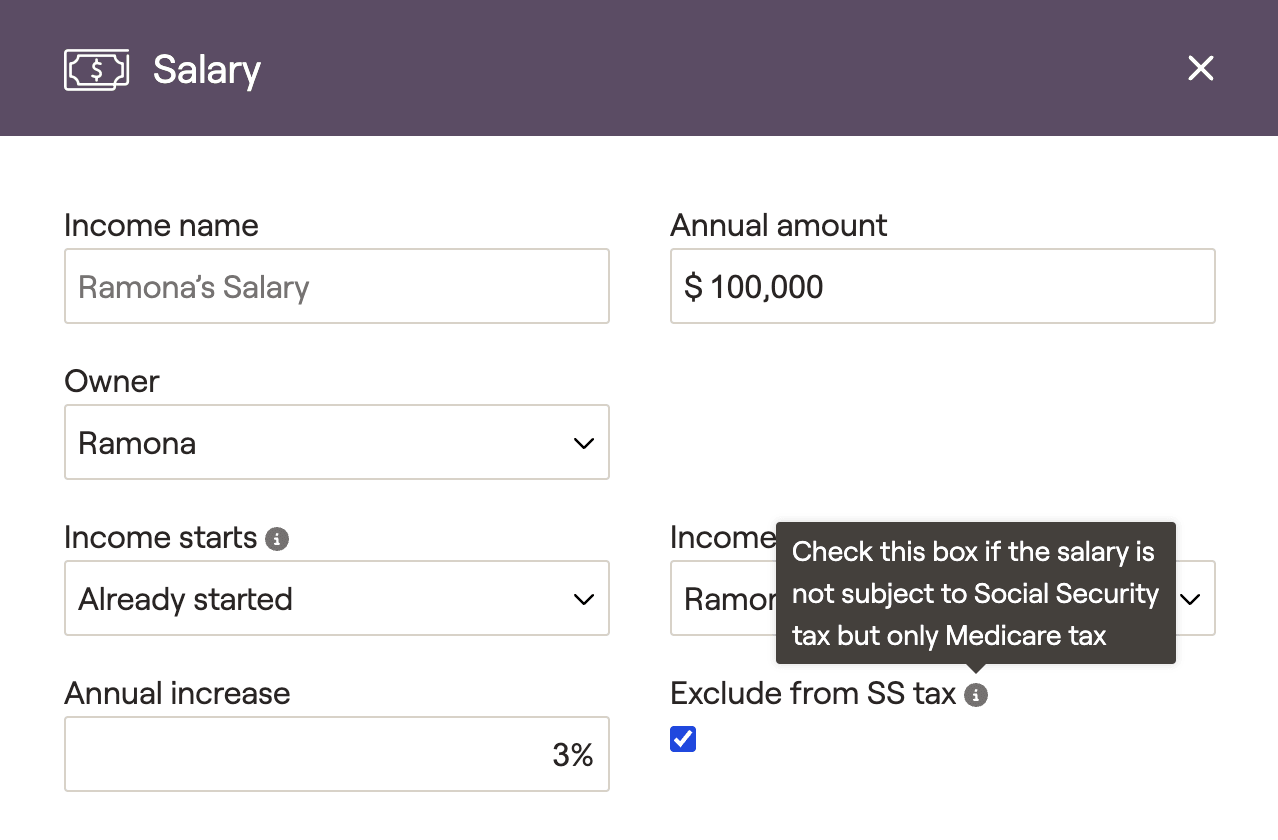Click the Salary cash icon in header
Image resolution: width=1278 pixels, height=840 pixels.
(x=97, y=69)
